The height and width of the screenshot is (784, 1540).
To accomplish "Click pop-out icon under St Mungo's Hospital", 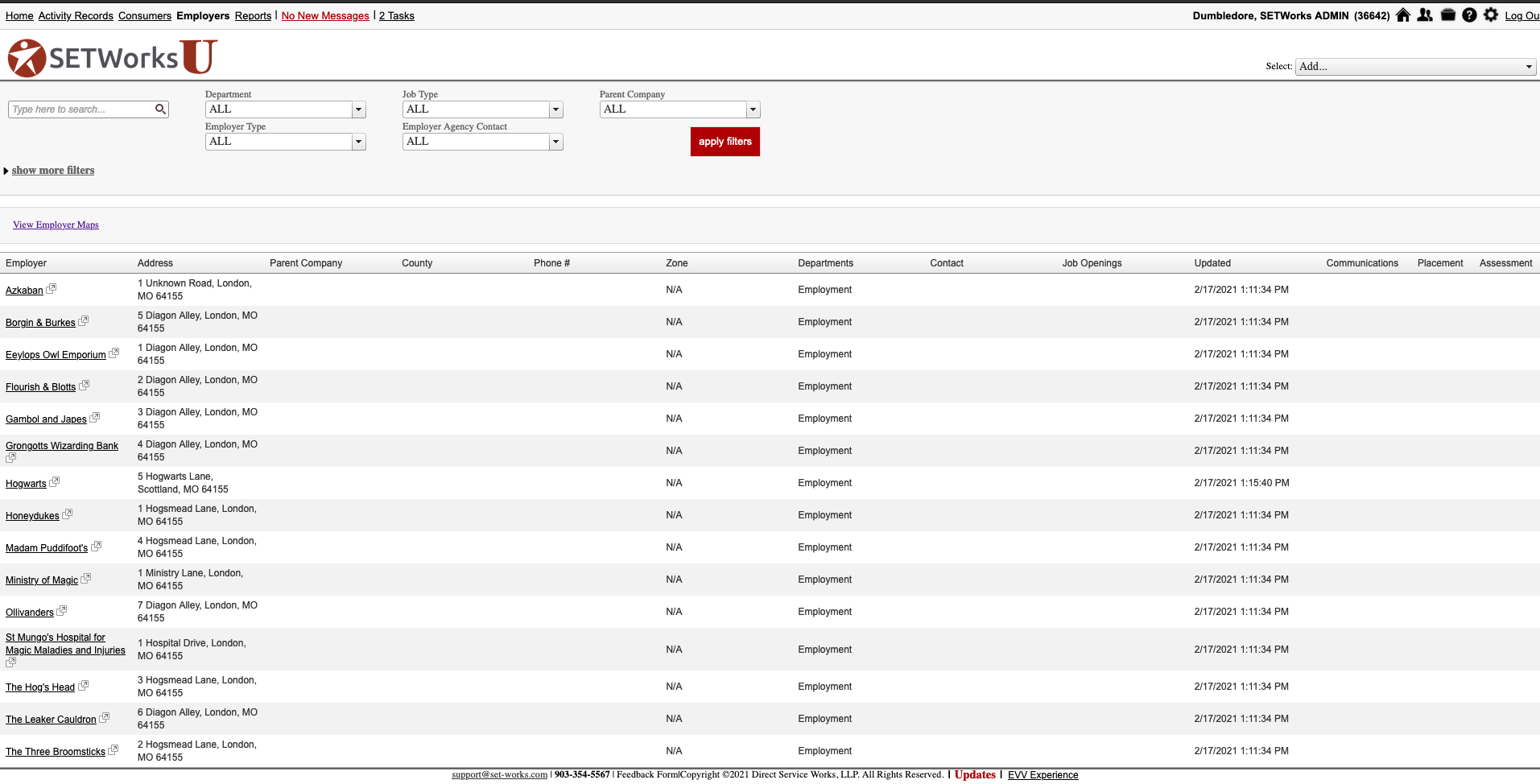I will coord(10,662).
